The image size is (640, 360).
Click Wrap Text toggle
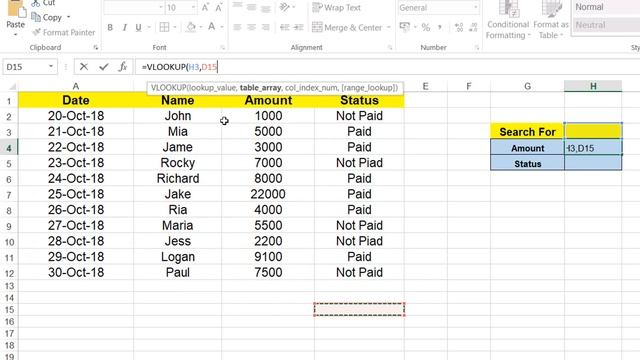coord(337,7)
